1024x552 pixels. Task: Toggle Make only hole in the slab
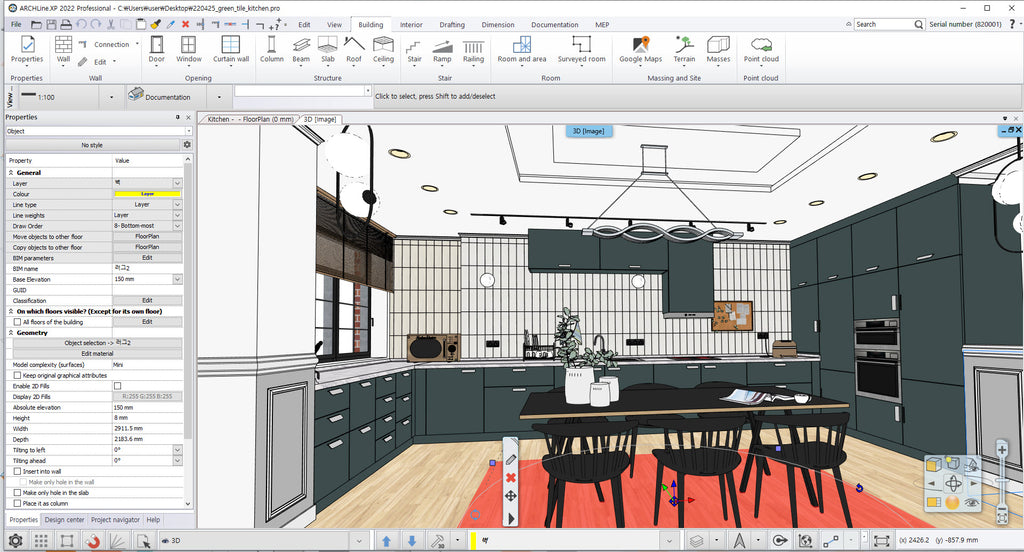click(18, 493)
